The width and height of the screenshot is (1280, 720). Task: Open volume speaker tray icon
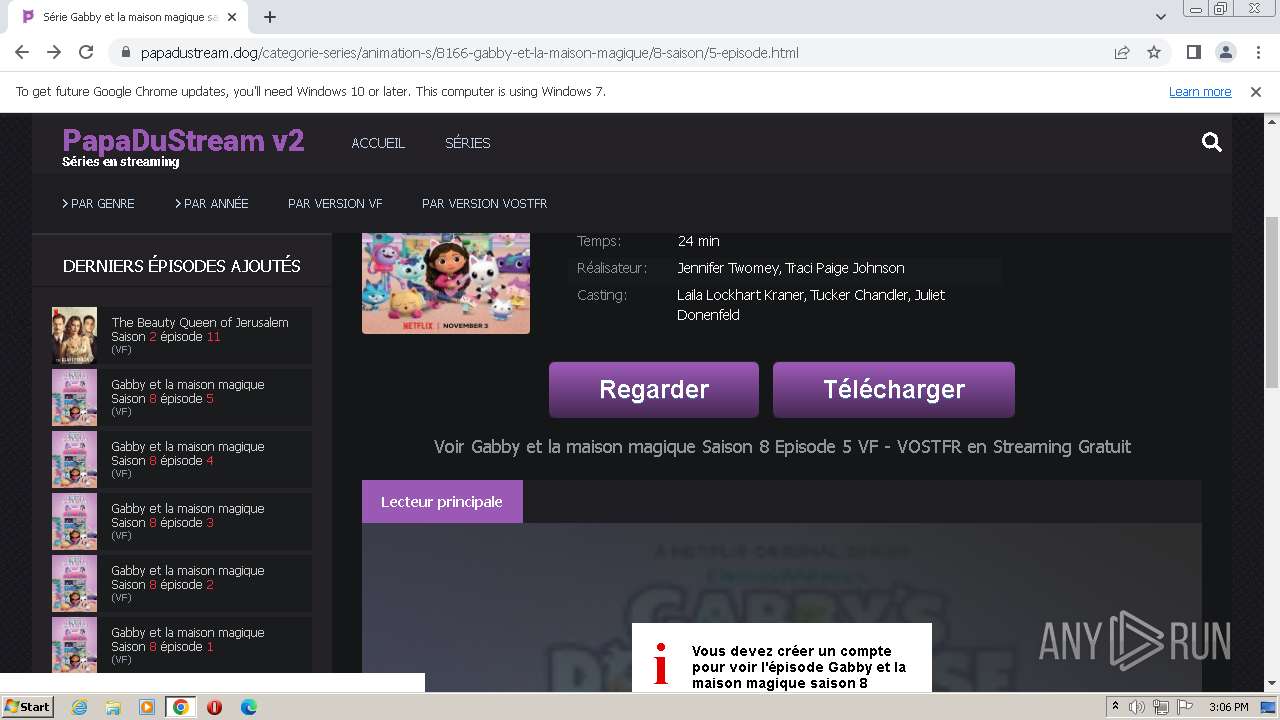tap(1137, 707)
